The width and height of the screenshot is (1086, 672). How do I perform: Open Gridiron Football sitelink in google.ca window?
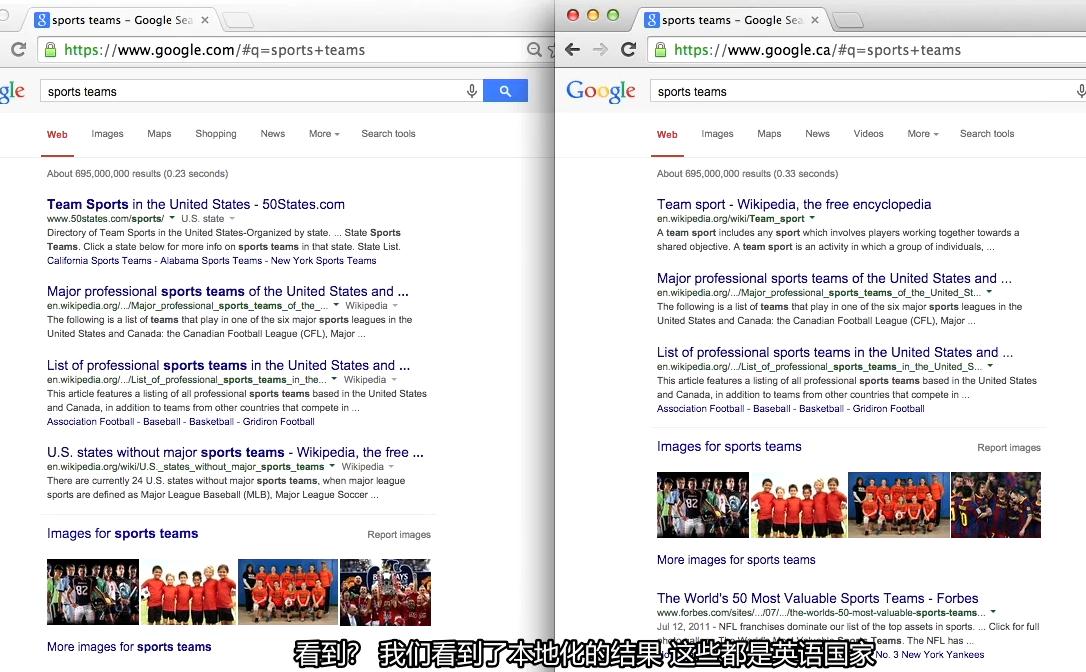(x=889, y=409)
